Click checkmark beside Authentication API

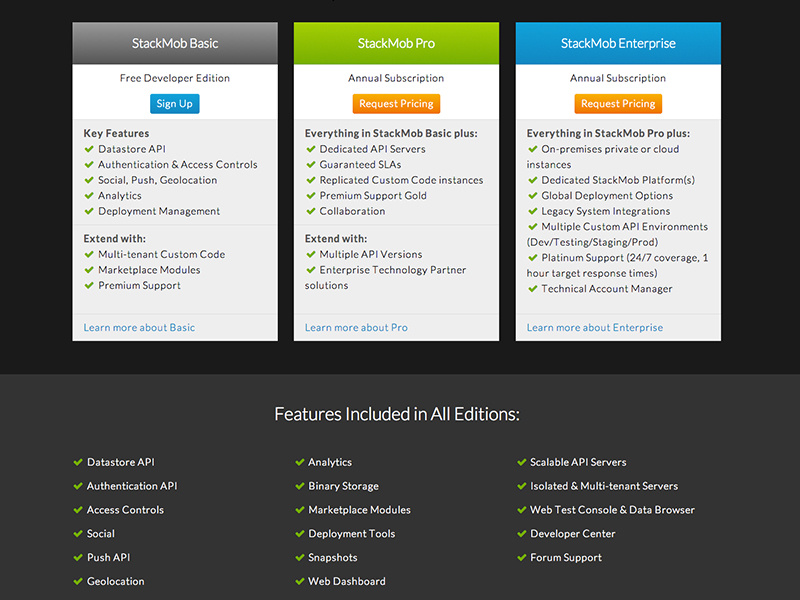tap(78, 486)
